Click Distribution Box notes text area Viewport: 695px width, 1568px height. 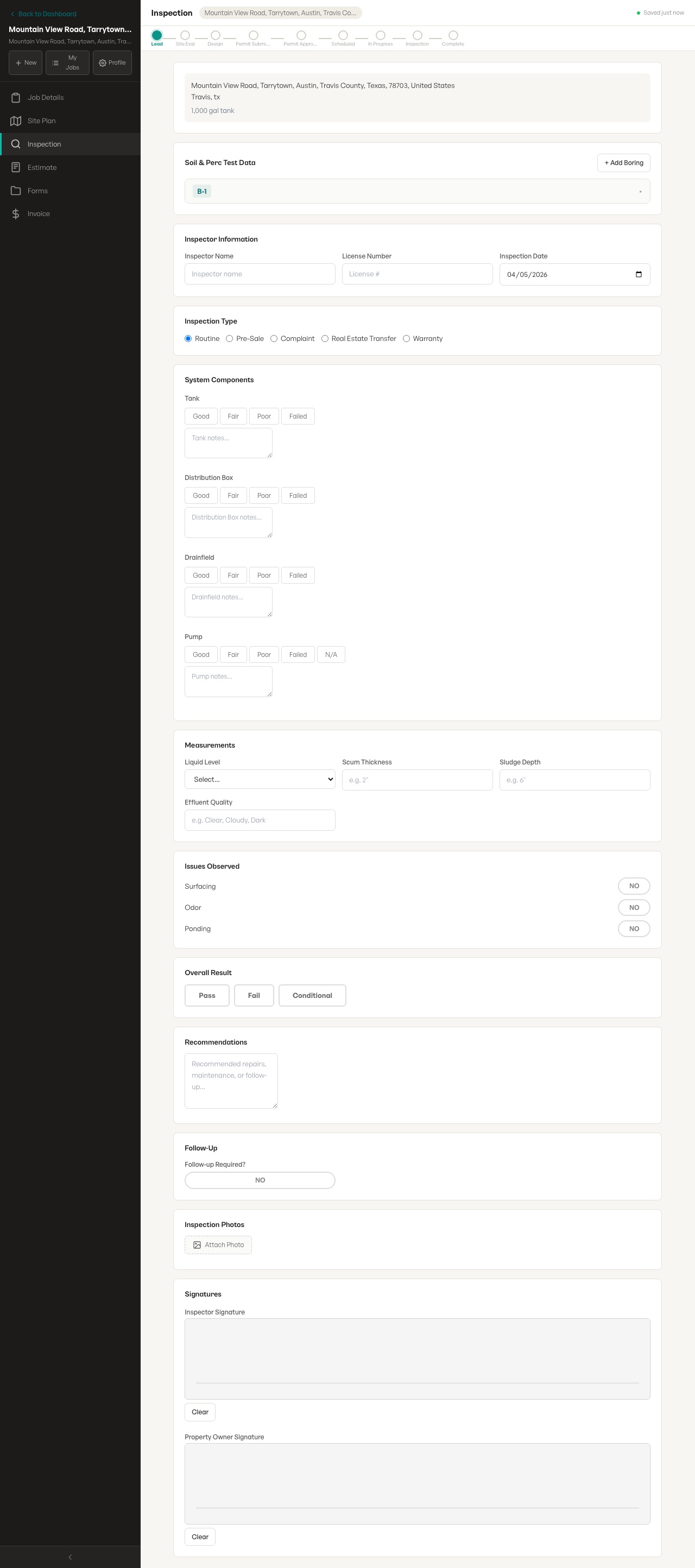pyautogui.click(x=228, y=522)
